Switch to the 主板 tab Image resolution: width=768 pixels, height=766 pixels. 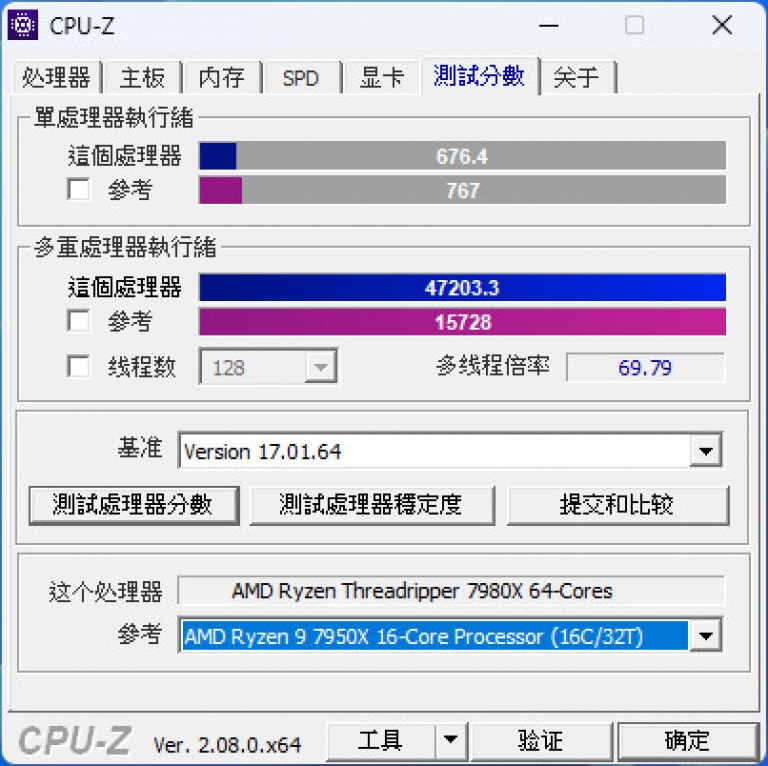click(143, 77)
